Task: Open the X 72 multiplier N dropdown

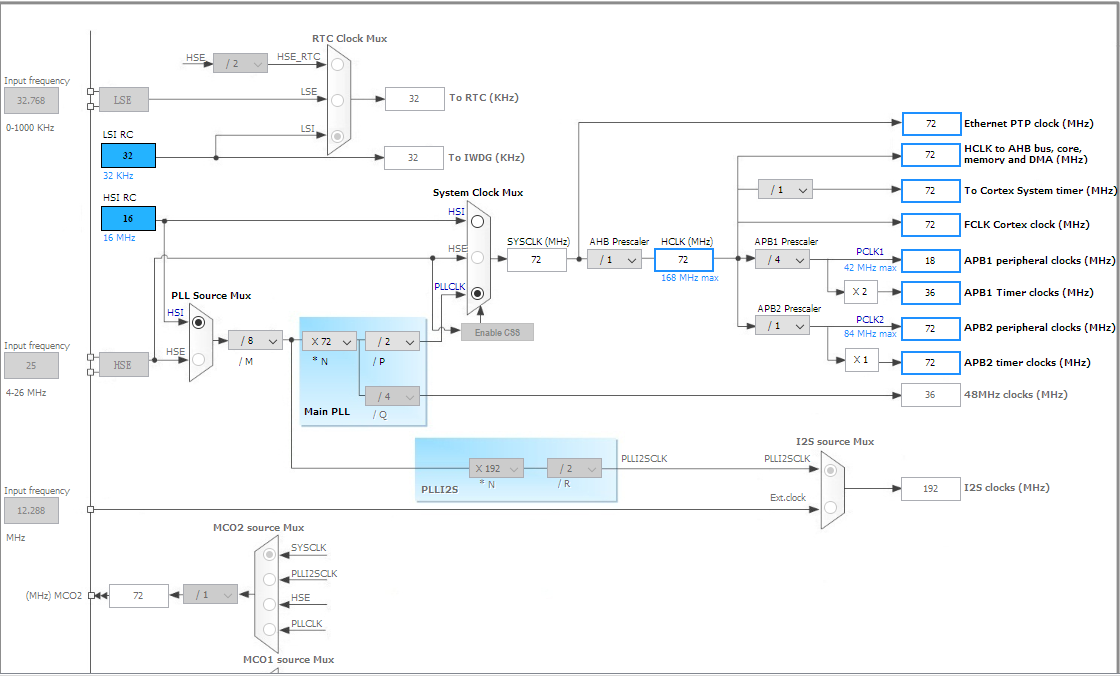Action: (x=329, y=342)
